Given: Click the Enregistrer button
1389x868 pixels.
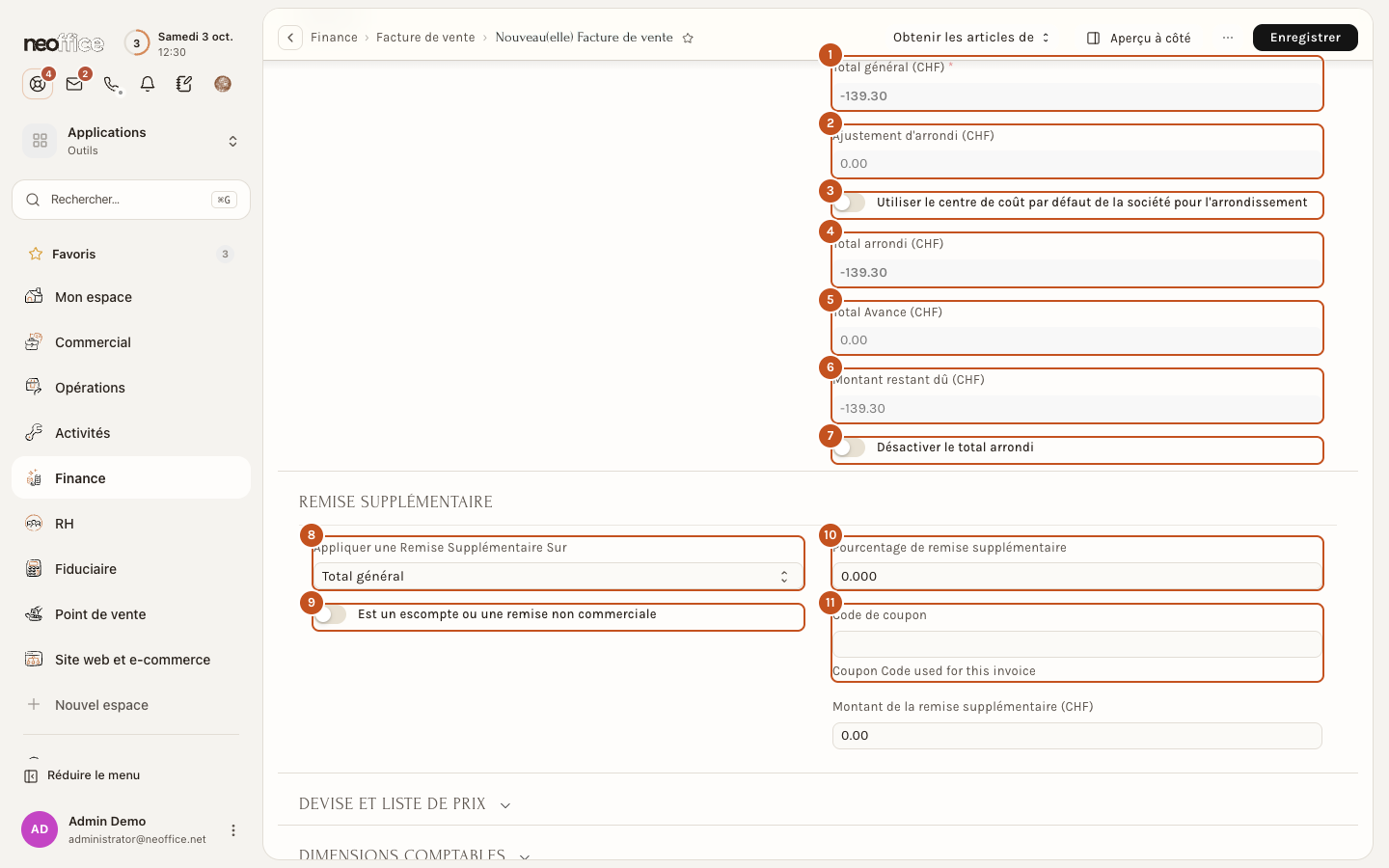Looking at the screenshot, I should (1305, 38).
